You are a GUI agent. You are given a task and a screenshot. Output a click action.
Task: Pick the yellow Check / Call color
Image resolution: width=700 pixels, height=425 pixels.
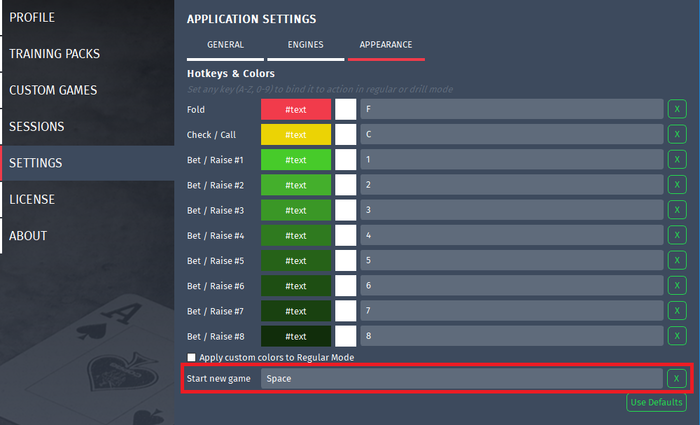point(296,134)
